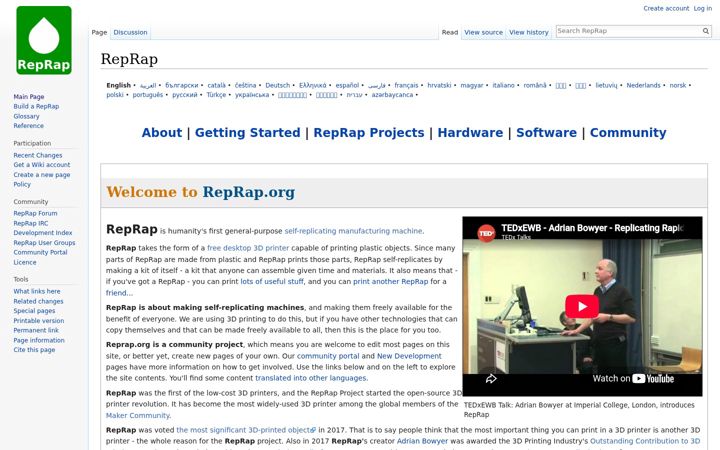This screenshot has height=450, width=720.
Task: Open community portal link in paragraph
Action: coord(328,356)
